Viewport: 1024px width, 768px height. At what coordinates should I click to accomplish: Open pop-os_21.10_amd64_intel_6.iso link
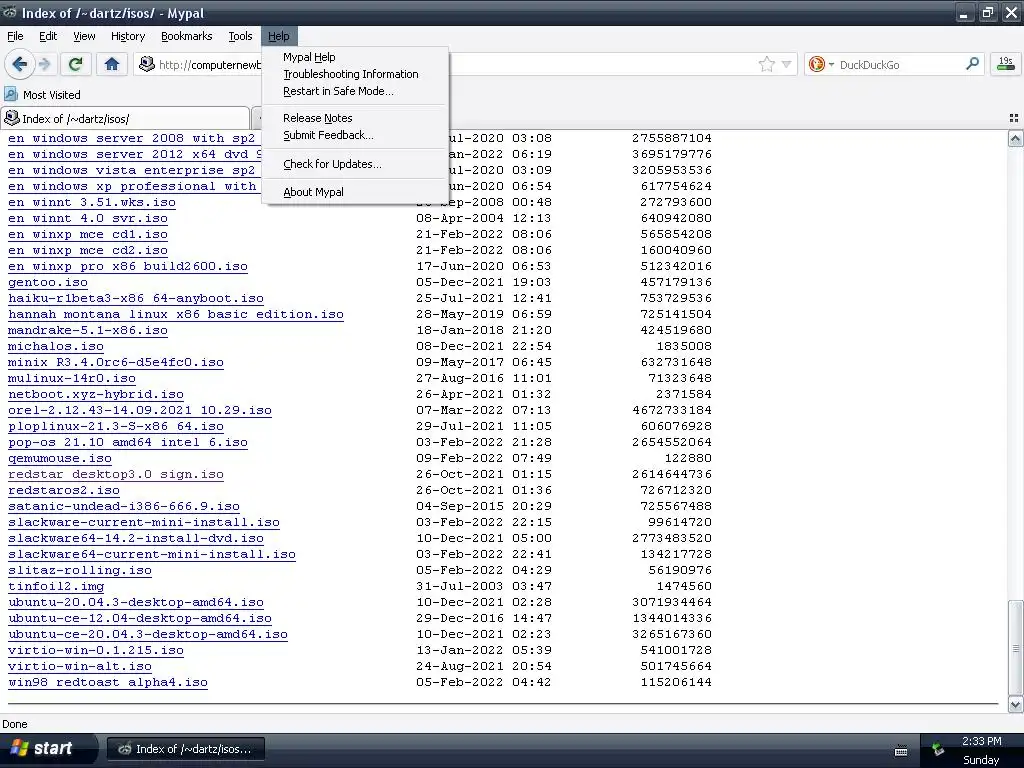127,442
